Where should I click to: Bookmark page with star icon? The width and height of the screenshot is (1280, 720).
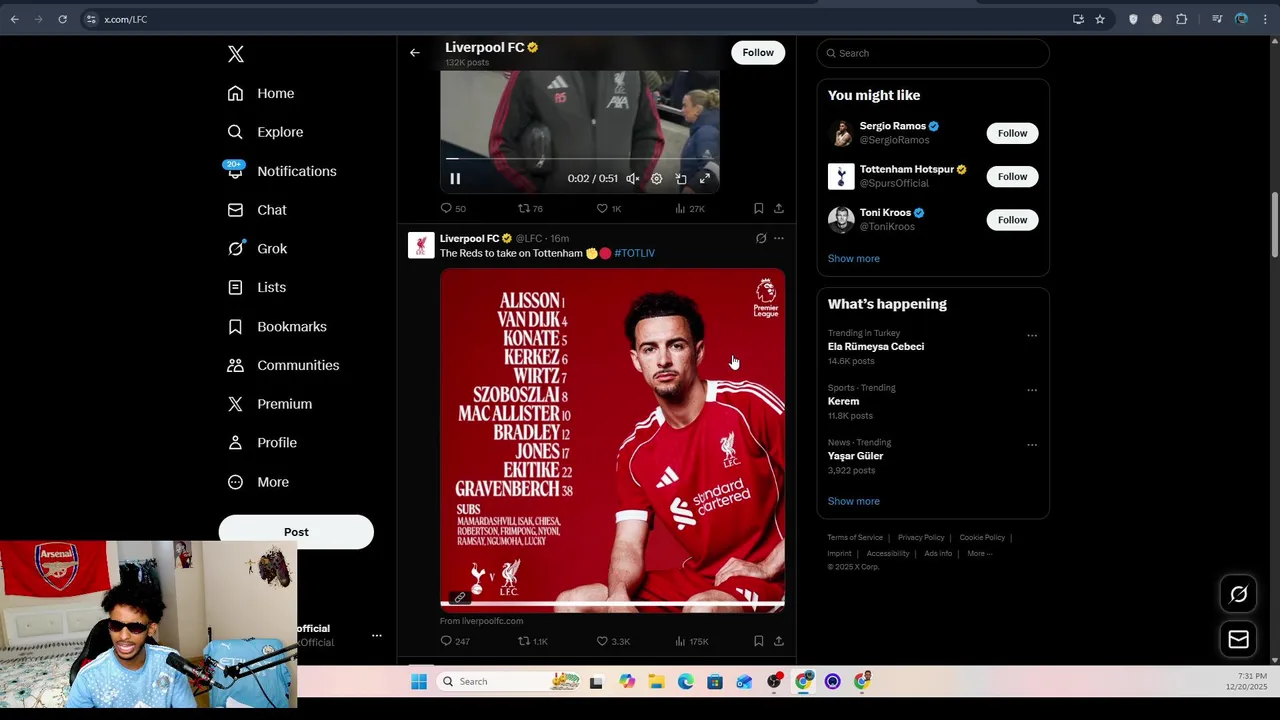click(1100, 19)
